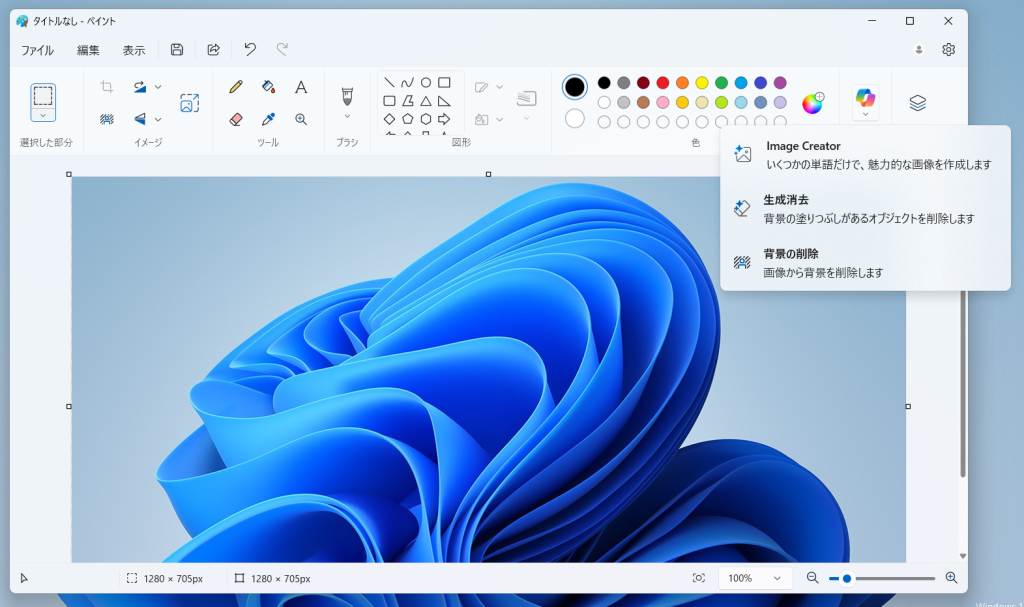Click the Redo arrow
The image size is (1024, 607).
[x=282, y=50]
